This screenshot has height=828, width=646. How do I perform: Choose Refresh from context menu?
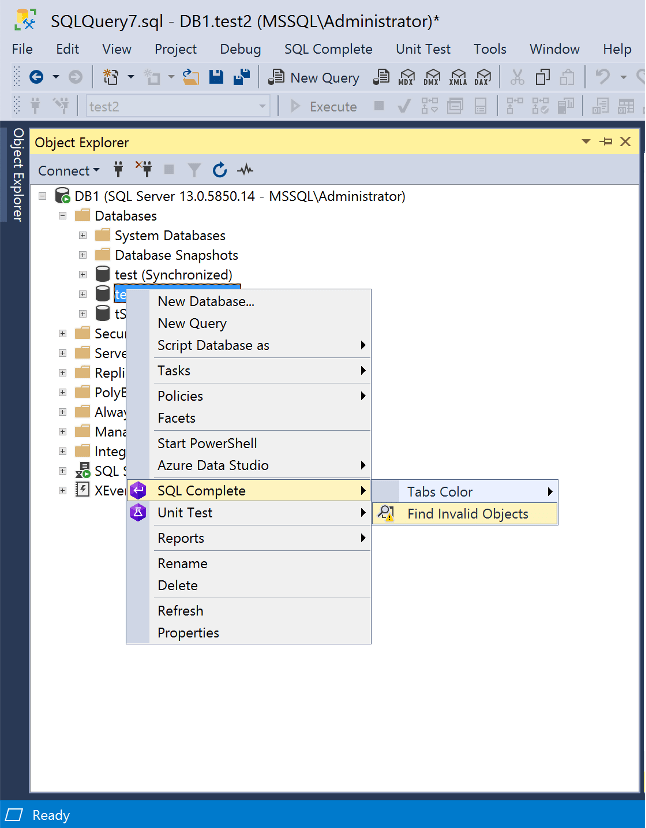[x=249, y=611]
